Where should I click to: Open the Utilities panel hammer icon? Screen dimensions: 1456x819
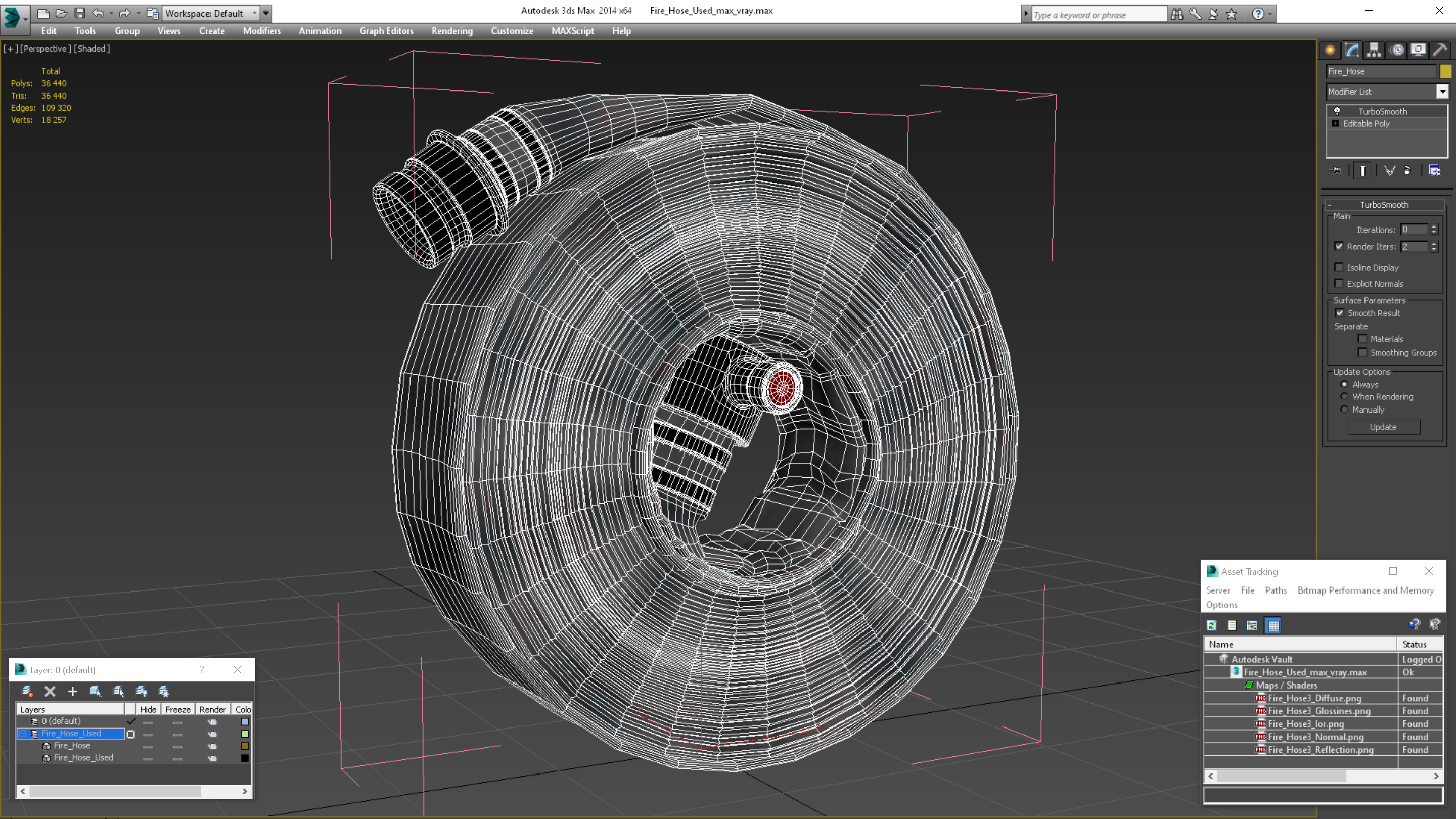(1440, 51)
